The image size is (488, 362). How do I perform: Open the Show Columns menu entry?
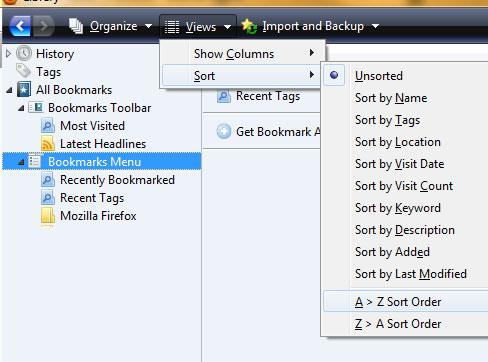tap(242, 53)
